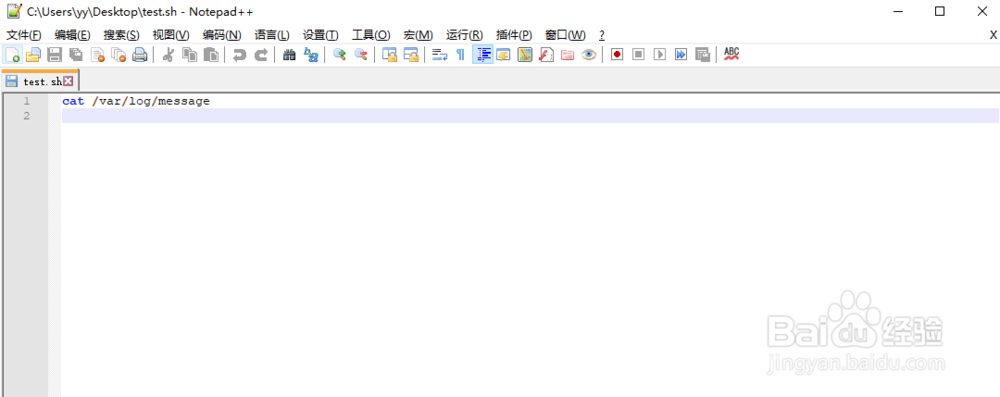Image resolution: width=1000 pixels, height=397 pixels.
Task: Open the 语言(L) menu
Action: [272, 35]
